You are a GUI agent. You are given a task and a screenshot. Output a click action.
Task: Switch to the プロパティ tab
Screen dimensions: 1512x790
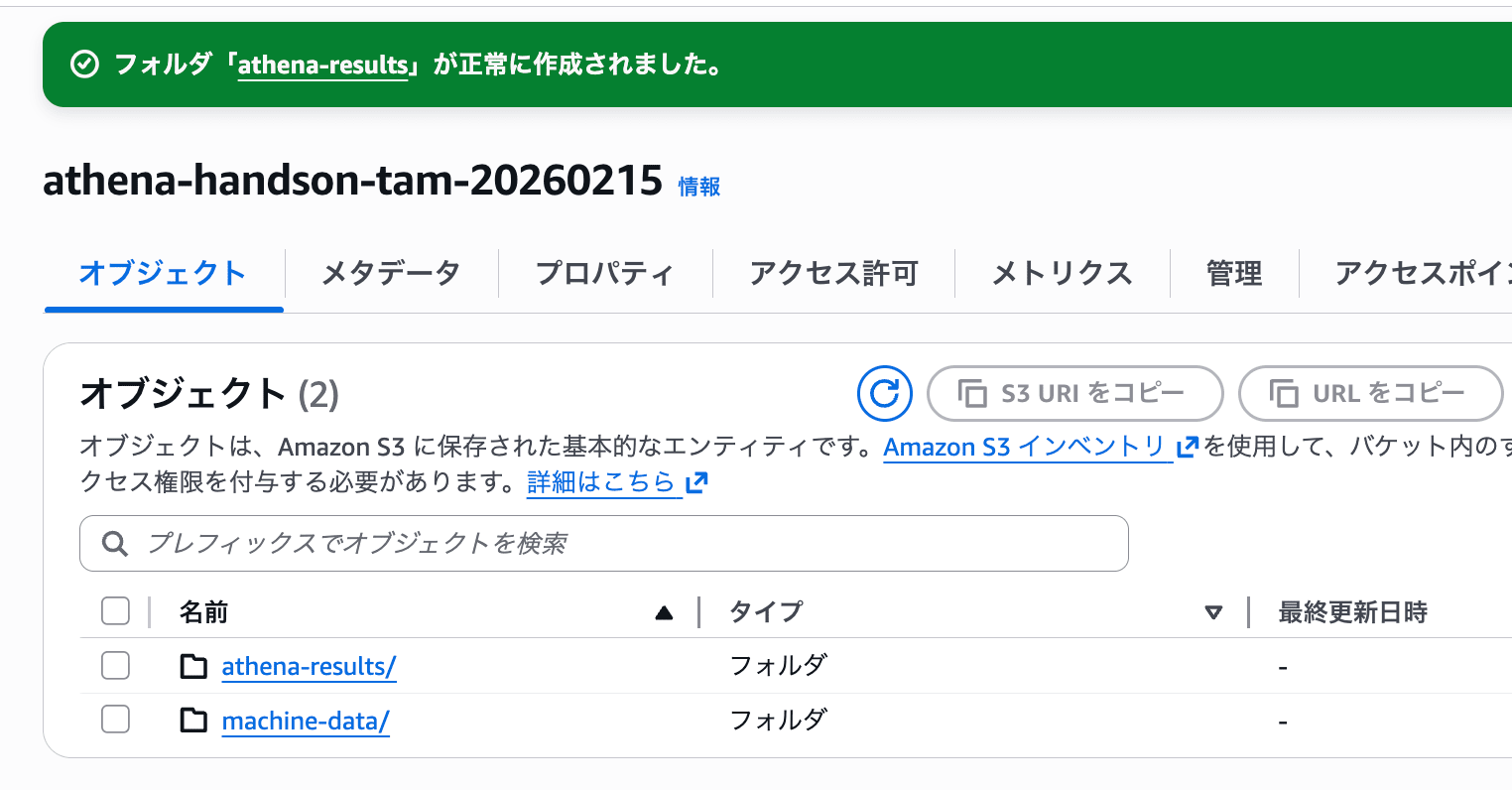604,273
